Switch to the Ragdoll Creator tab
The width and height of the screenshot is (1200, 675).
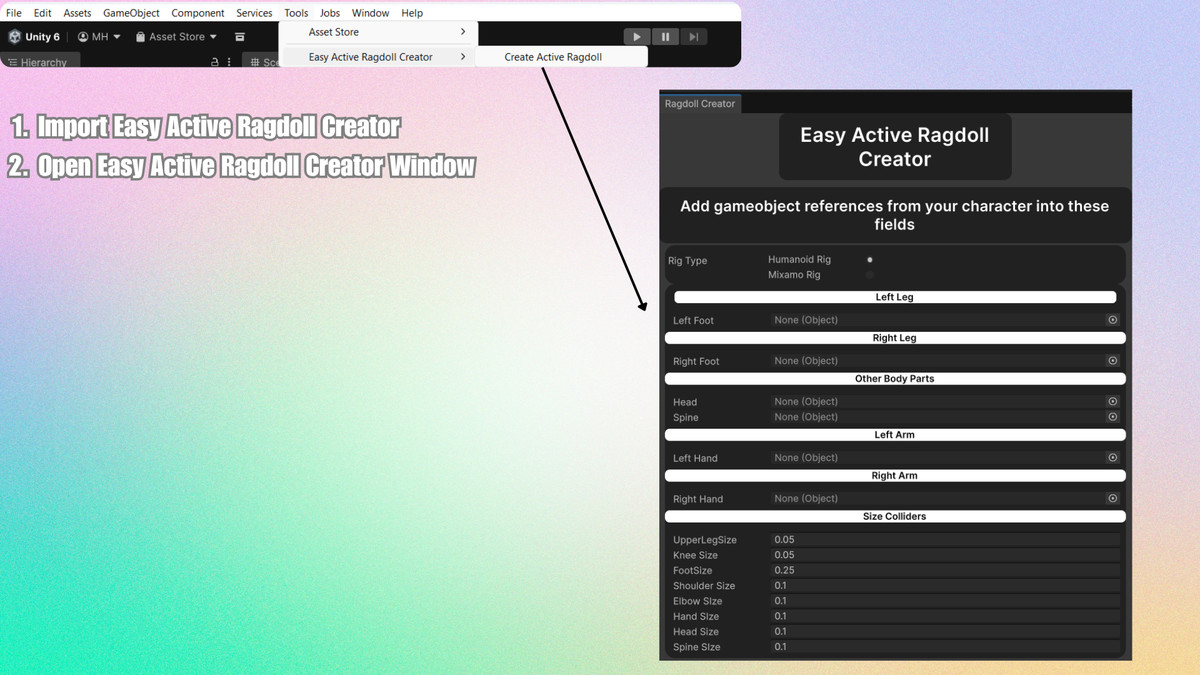click(x=699, y=103)
